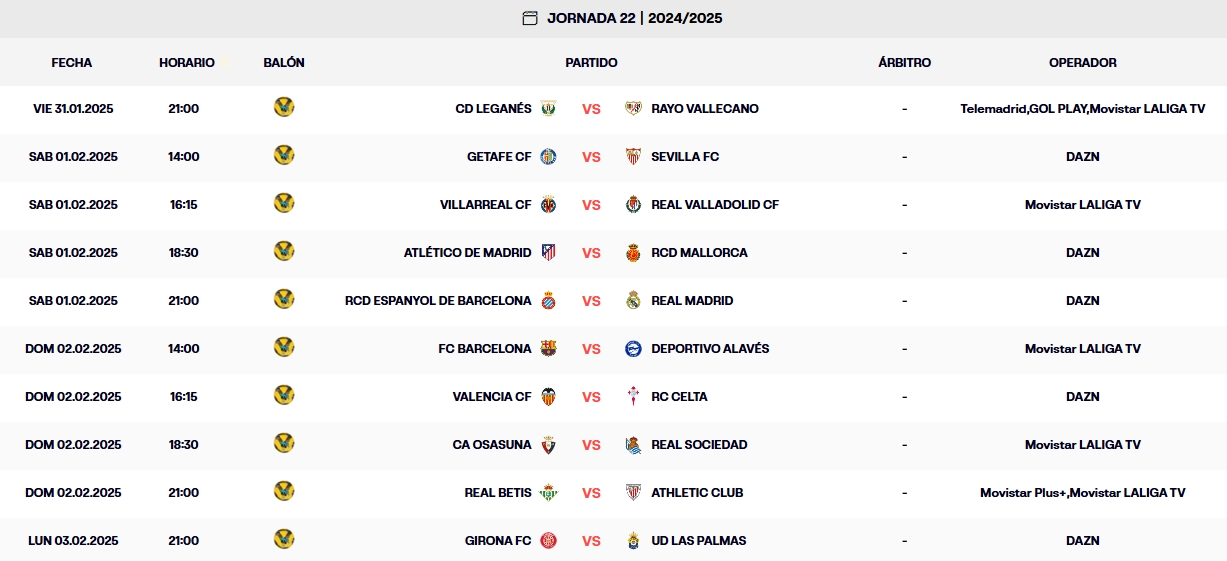Click the OPERADOR column header
The image size is (1227, 561).
[x=1082, y=62]
